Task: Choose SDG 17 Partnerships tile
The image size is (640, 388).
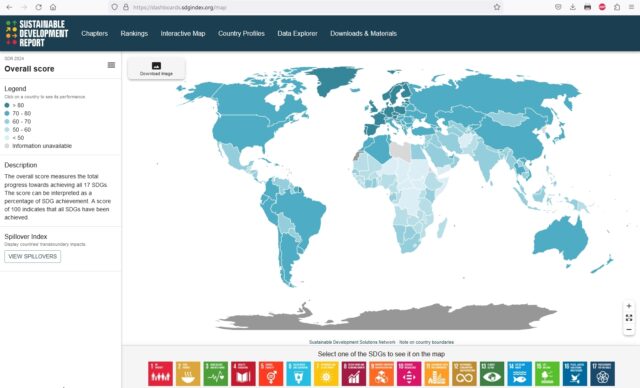Action: 602,373
